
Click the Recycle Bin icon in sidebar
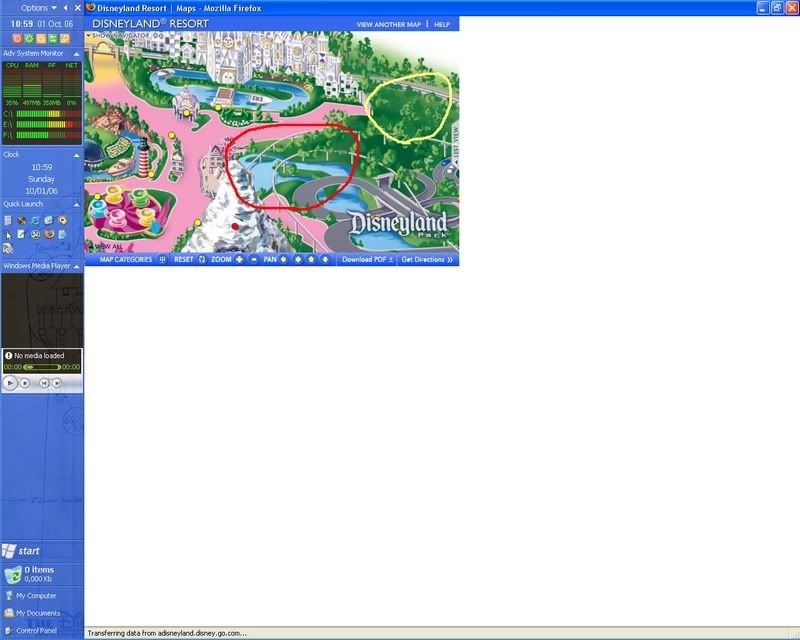click(12, 574)
